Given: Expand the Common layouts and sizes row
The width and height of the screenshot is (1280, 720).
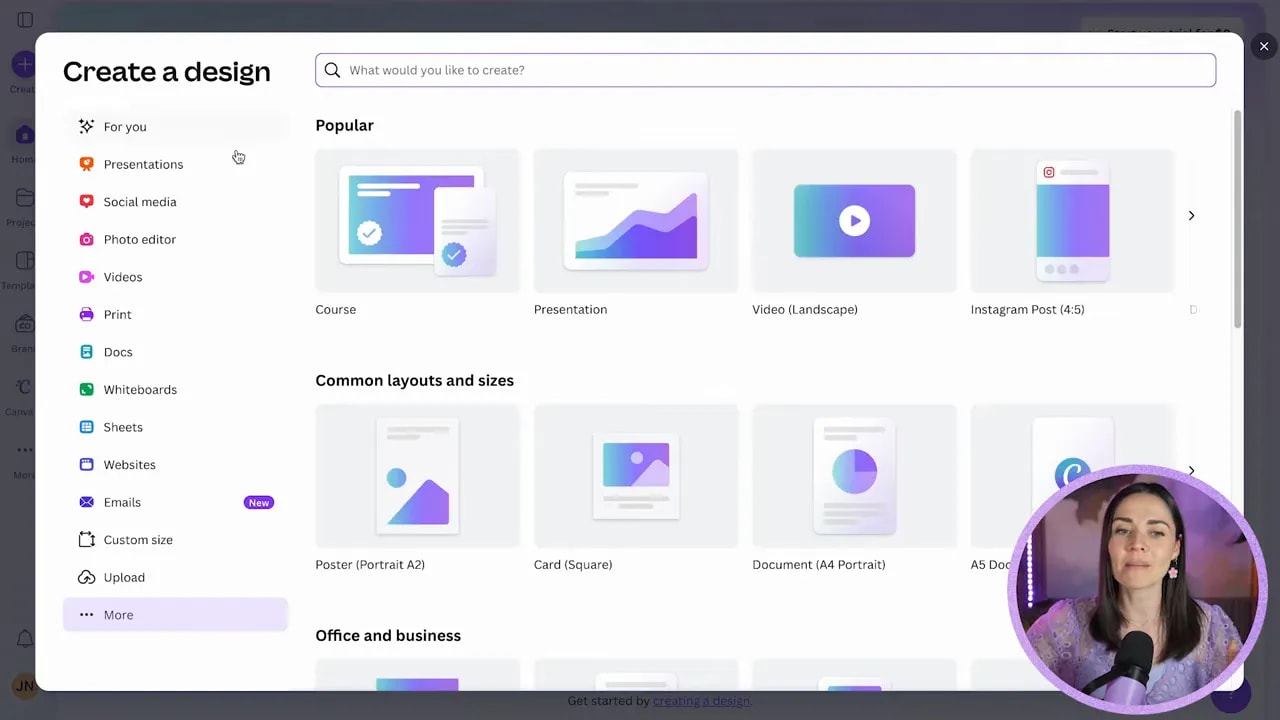Looking at the screenshot, I should [x=1191, y=470].
